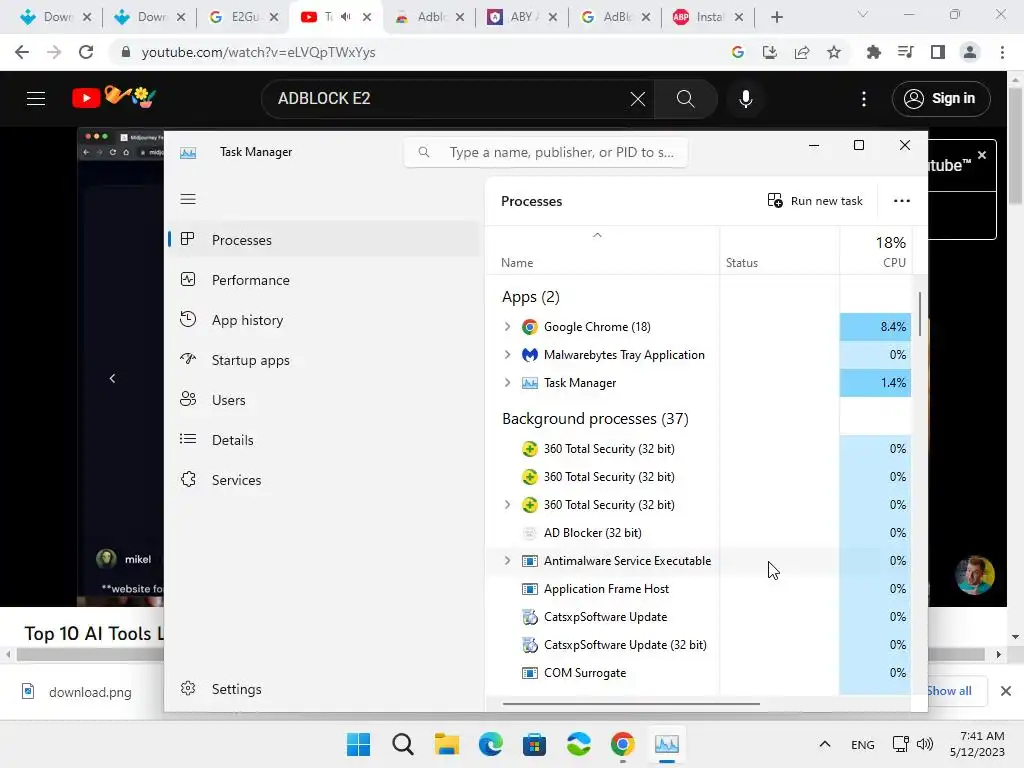Open the Chrome share page icon

pyautogui.click(x=802, y=52)
